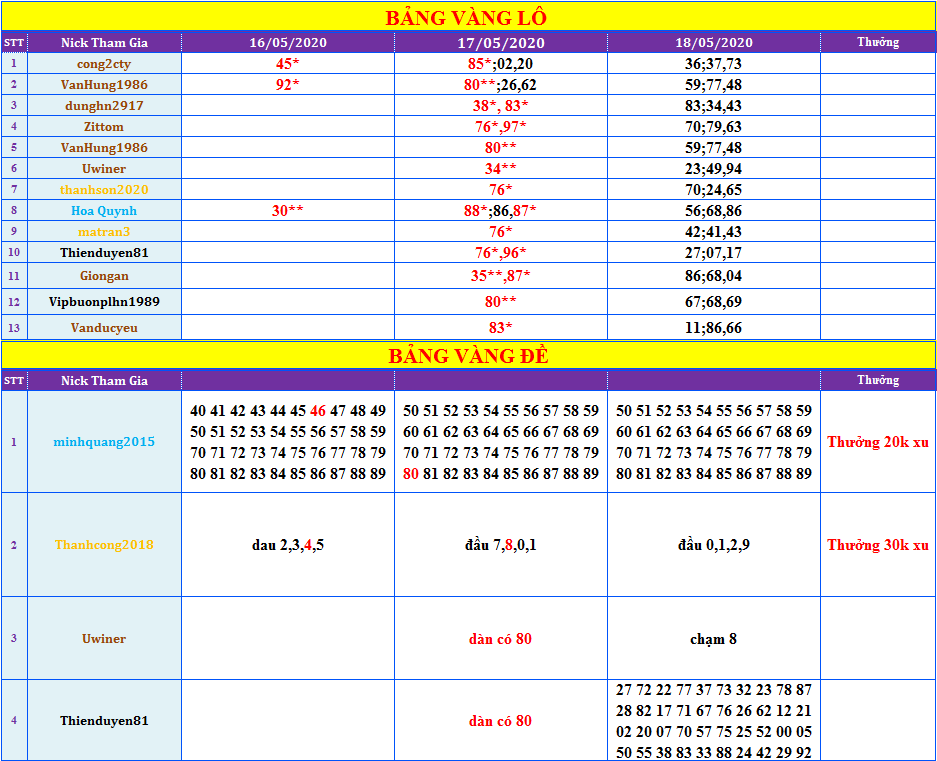Open nick minhquang2015
The height and width of the screenshot is (761, 937).
104,442
